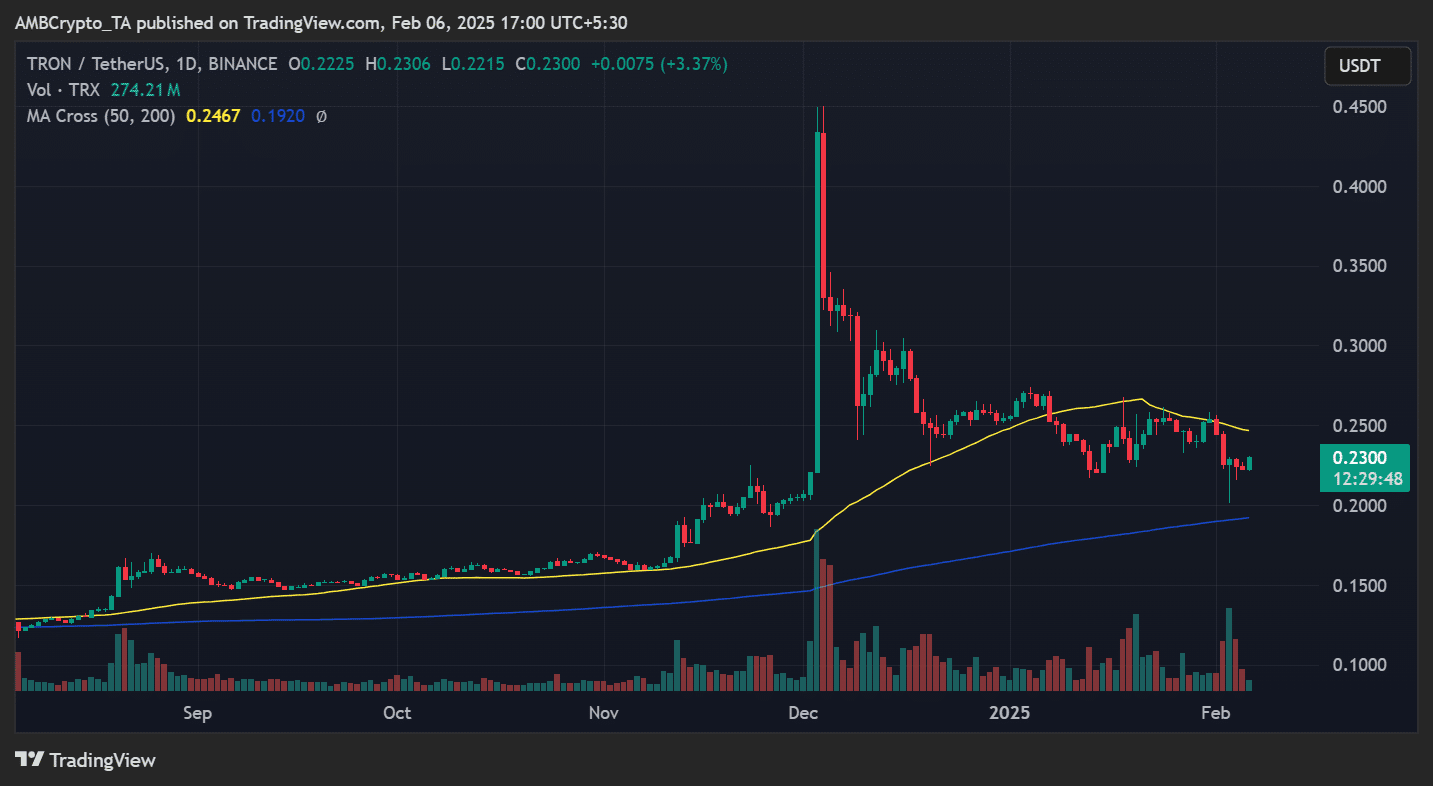Screen dimensions: 1433x786
Task: Click the low value L0.2215
Action: 473,64
